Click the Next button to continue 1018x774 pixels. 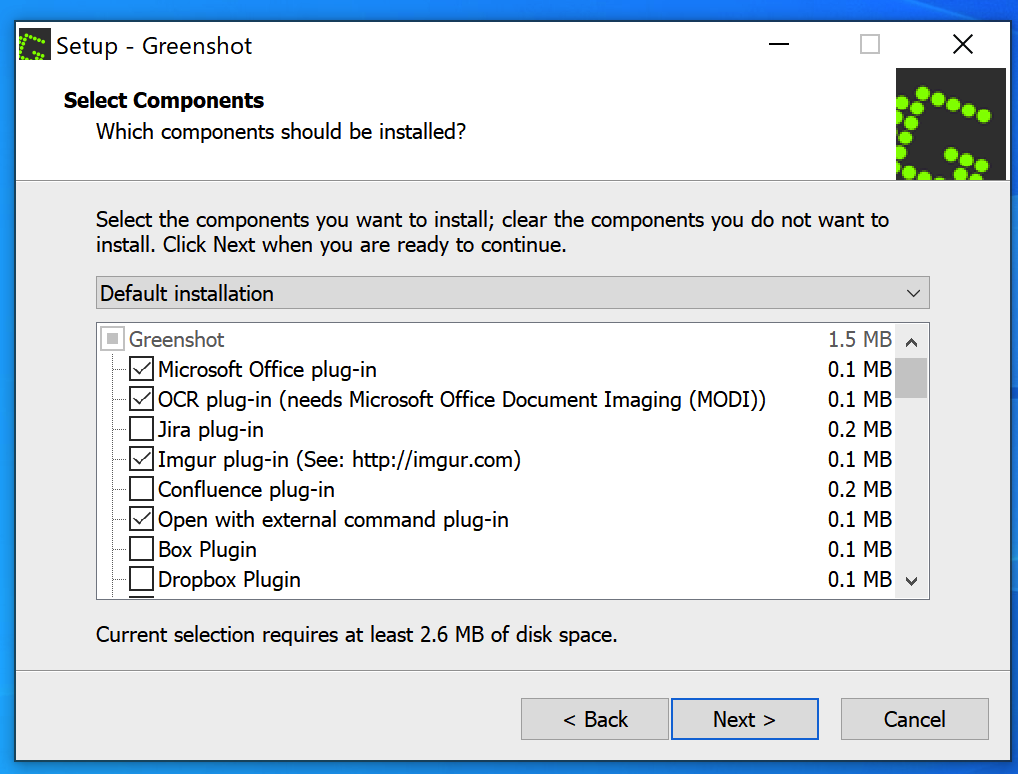click(744, 719)
